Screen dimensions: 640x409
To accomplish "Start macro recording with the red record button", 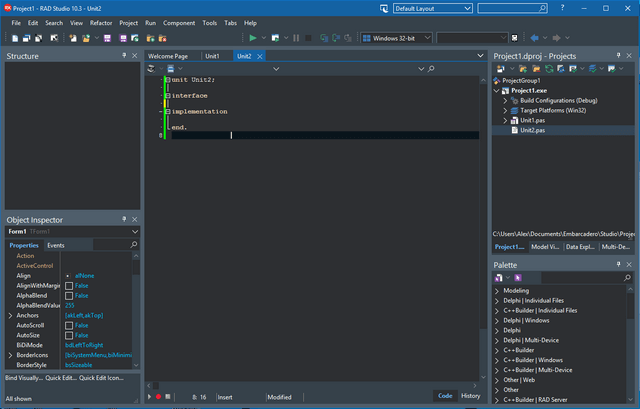I will [x=157, y=397].
